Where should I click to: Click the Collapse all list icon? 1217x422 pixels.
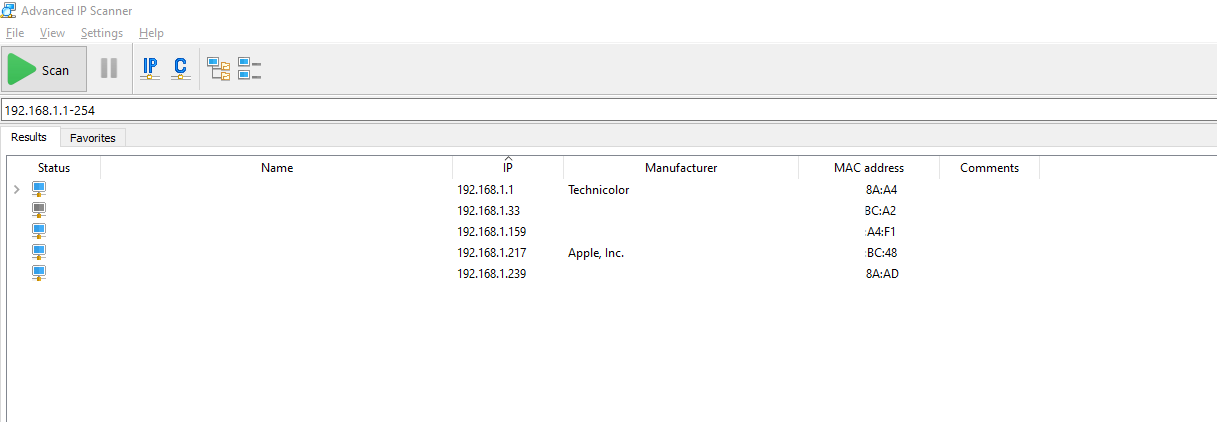click(x=249, y=69)
